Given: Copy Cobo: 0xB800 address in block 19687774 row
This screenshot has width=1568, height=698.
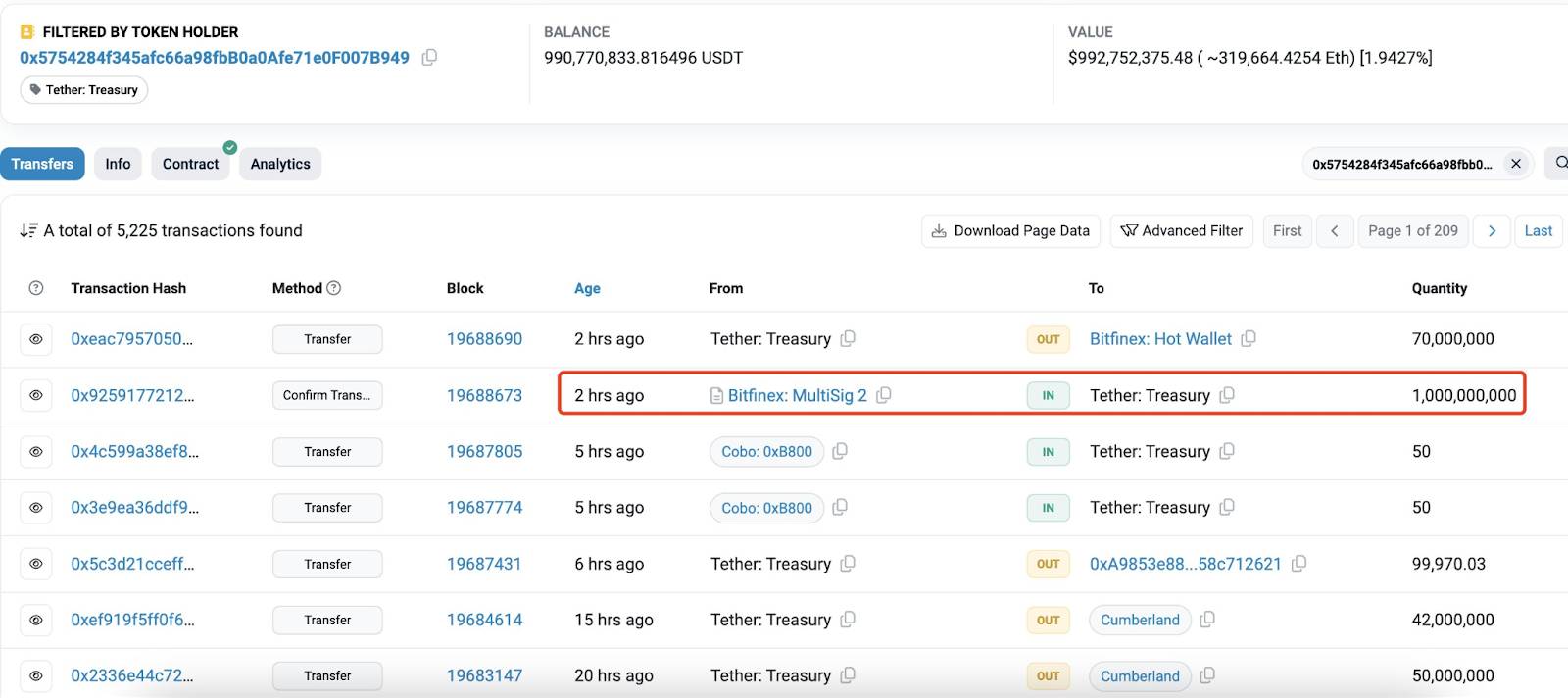Looking at the screenshot, I should (x=840, y=508).
